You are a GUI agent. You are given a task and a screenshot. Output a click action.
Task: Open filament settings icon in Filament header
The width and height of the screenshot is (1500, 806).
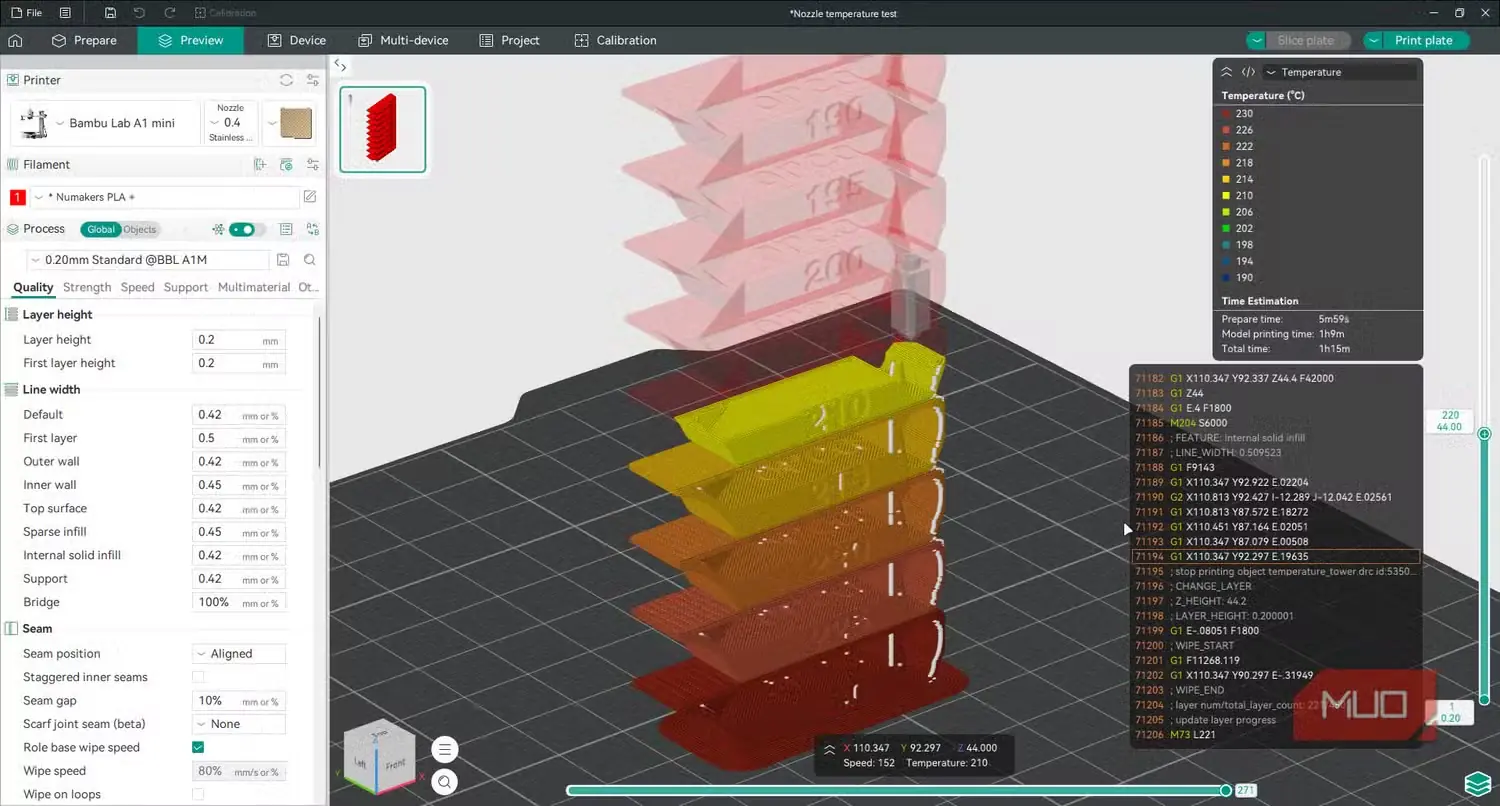tap(313, 165)
